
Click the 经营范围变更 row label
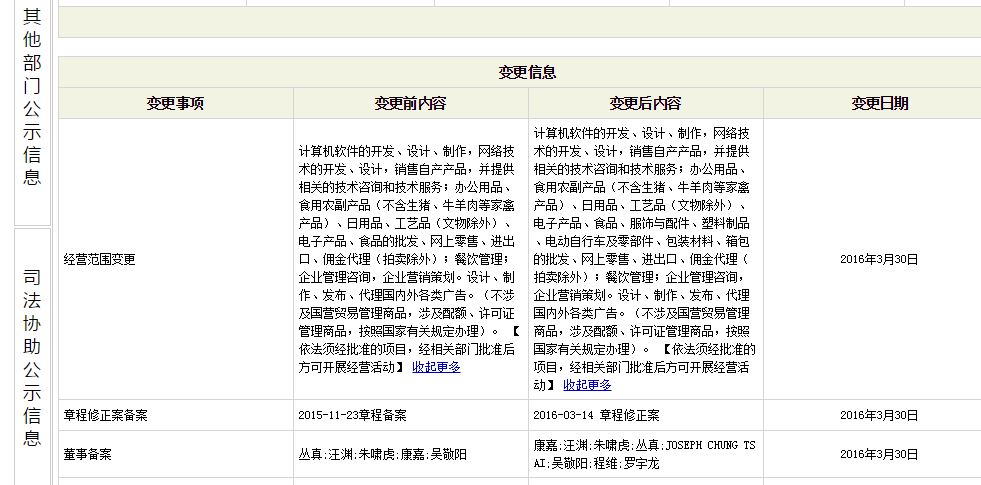coord(99,259)
